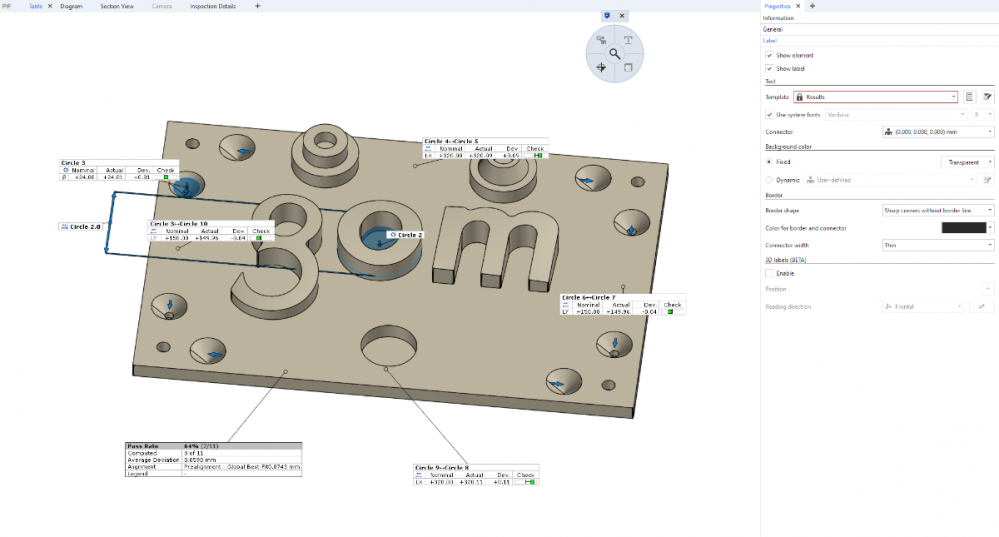
Task: Enable the 3D labels checkbox
Action: [x=768, y=273]
